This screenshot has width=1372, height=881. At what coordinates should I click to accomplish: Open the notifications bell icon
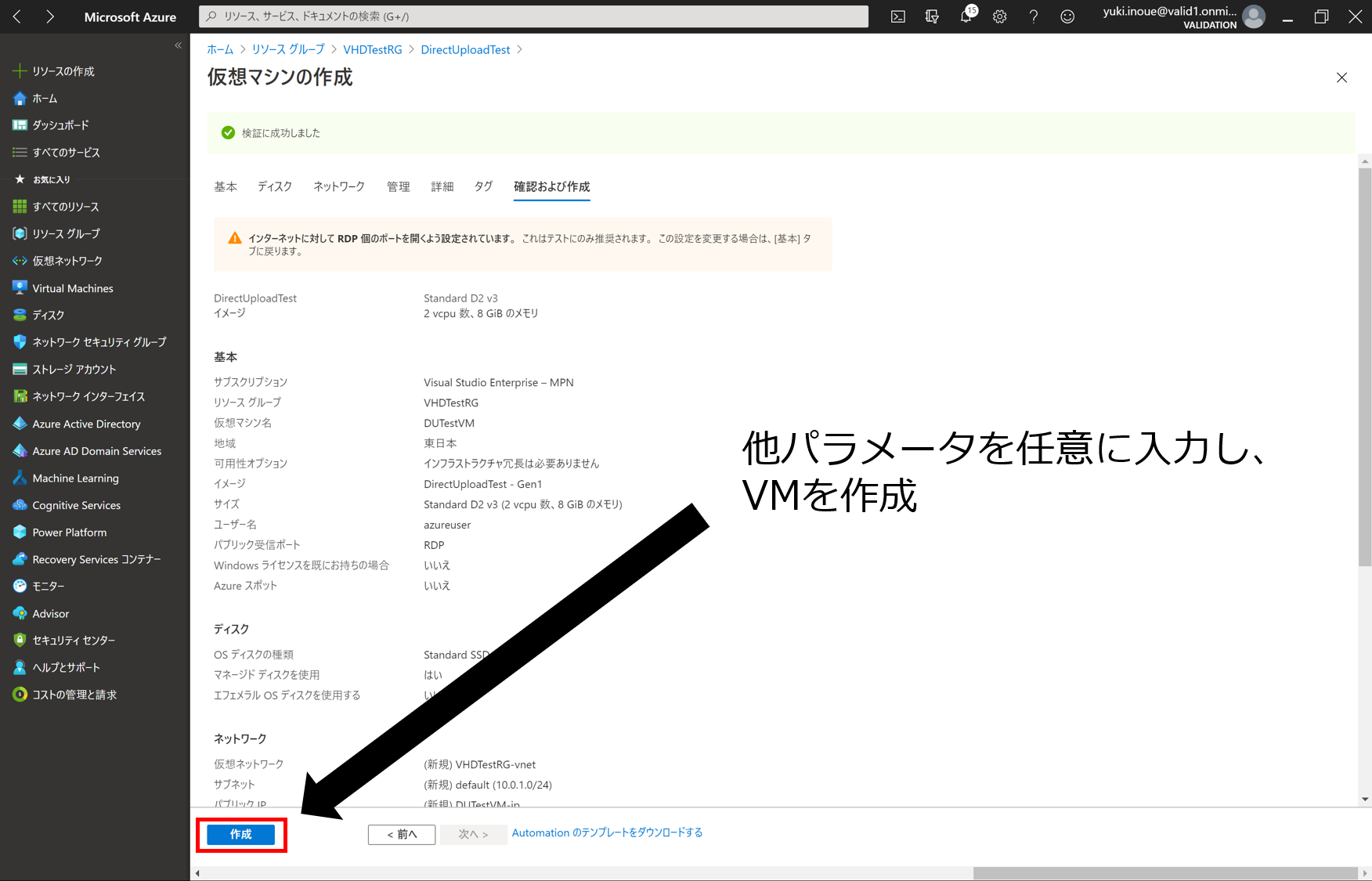coord(966,16)
